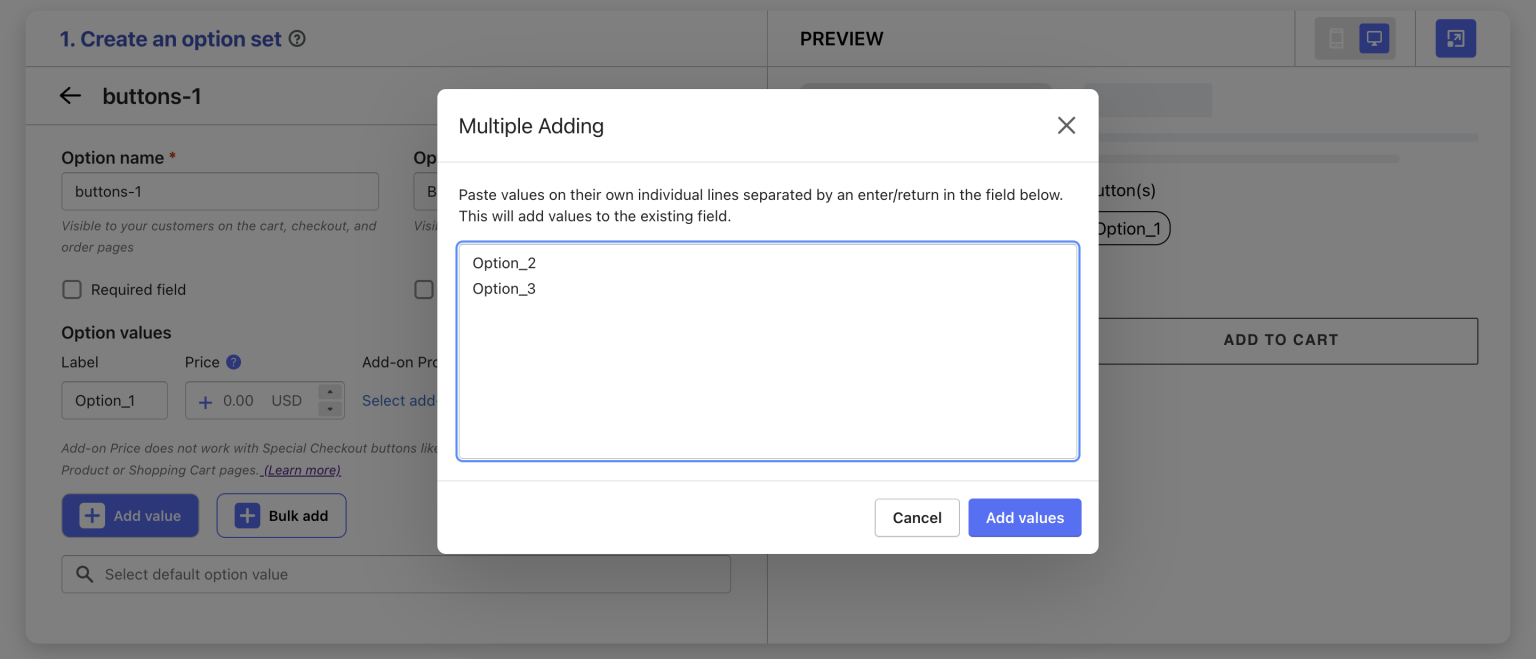Click the price increment arrow

click(x=330, y=393)
